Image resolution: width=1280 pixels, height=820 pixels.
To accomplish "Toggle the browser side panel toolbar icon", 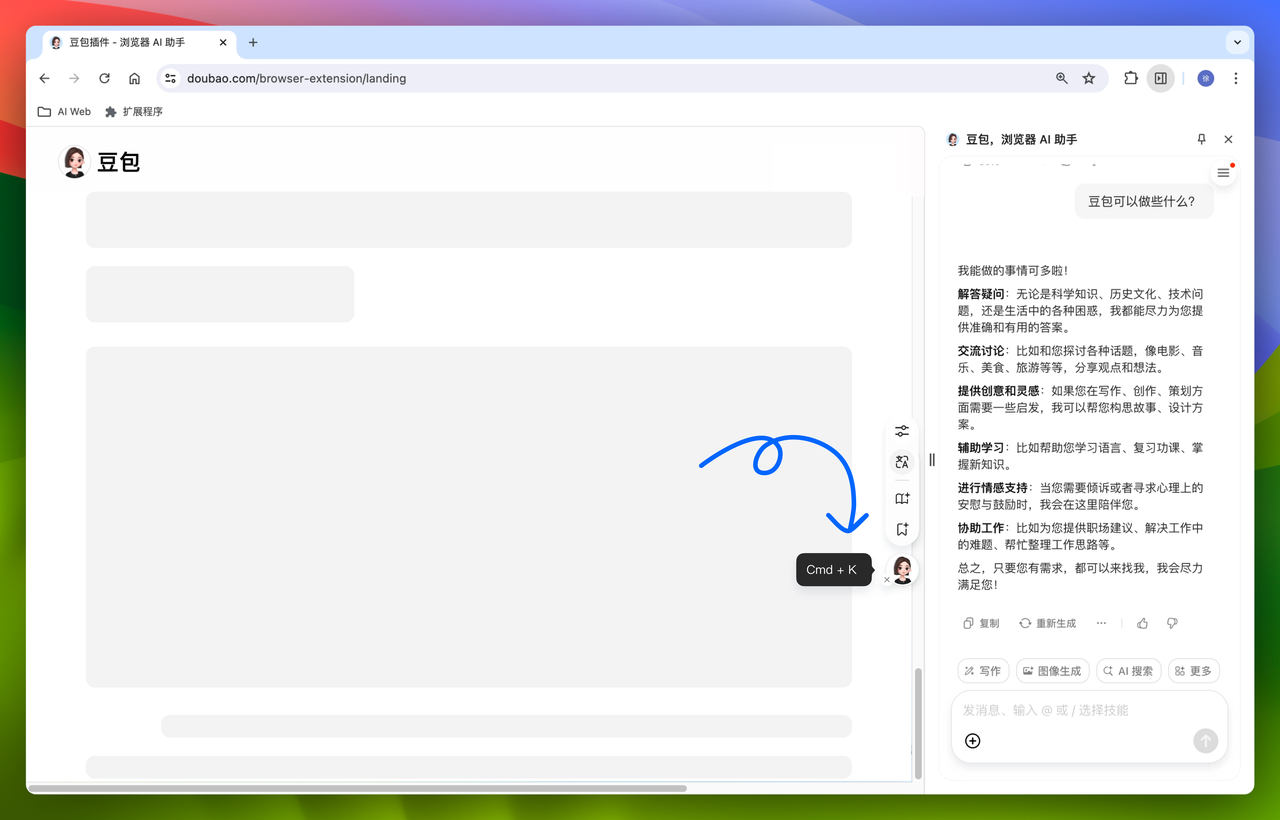I will click(1160, 78).
